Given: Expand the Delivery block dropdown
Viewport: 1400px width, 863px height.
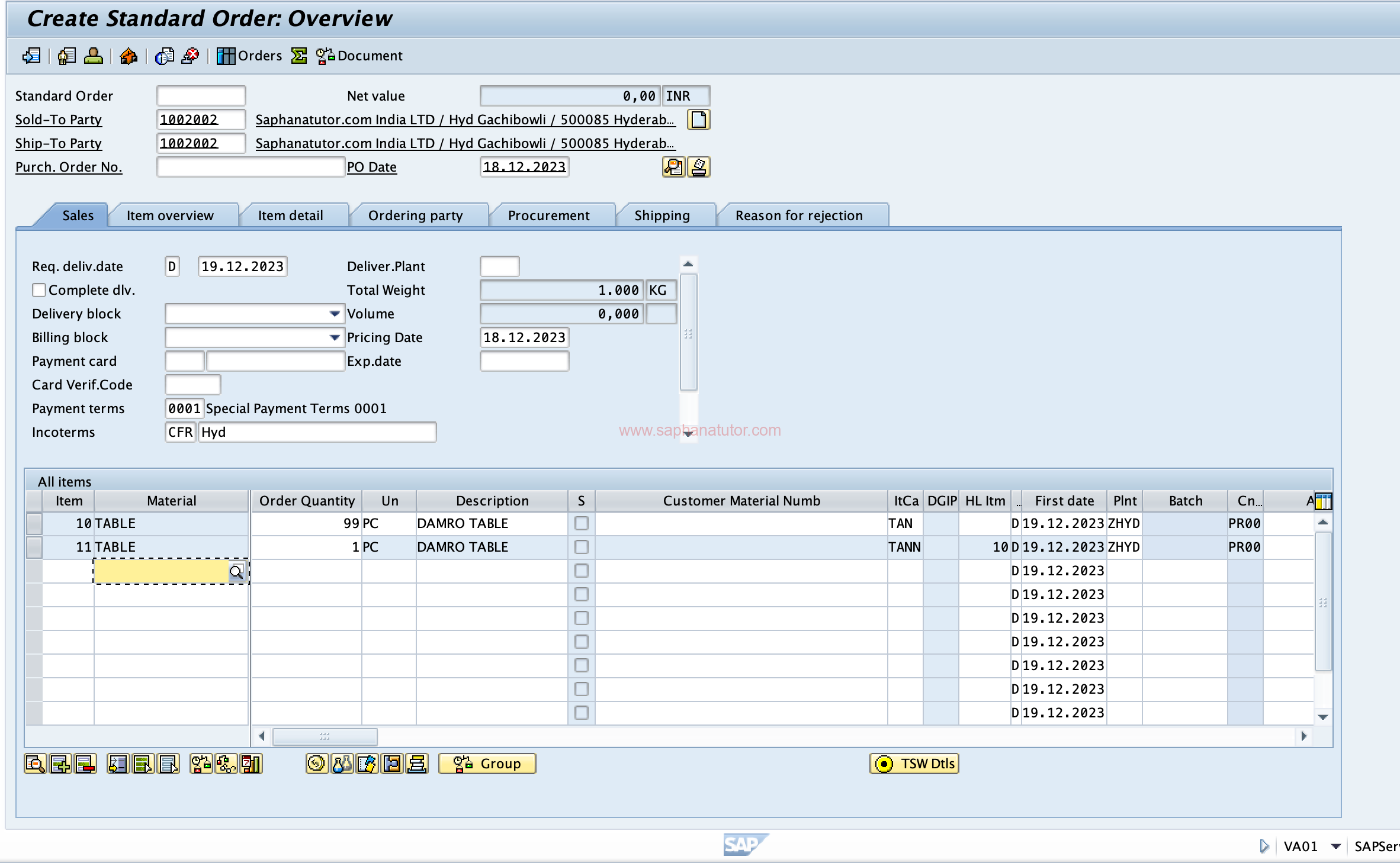Looking at the screenshot, I should click(335, 314).
